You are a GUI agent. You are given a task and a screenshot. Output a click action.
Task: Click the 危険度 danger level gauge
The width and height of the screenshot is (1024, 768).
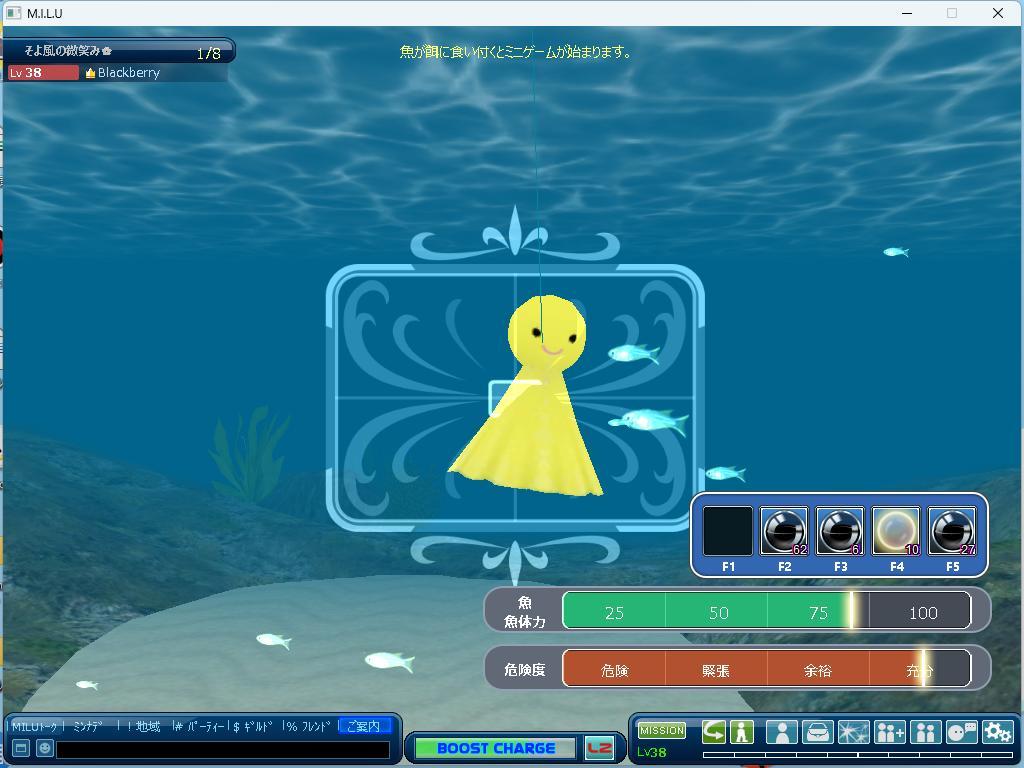click(767, 668)
